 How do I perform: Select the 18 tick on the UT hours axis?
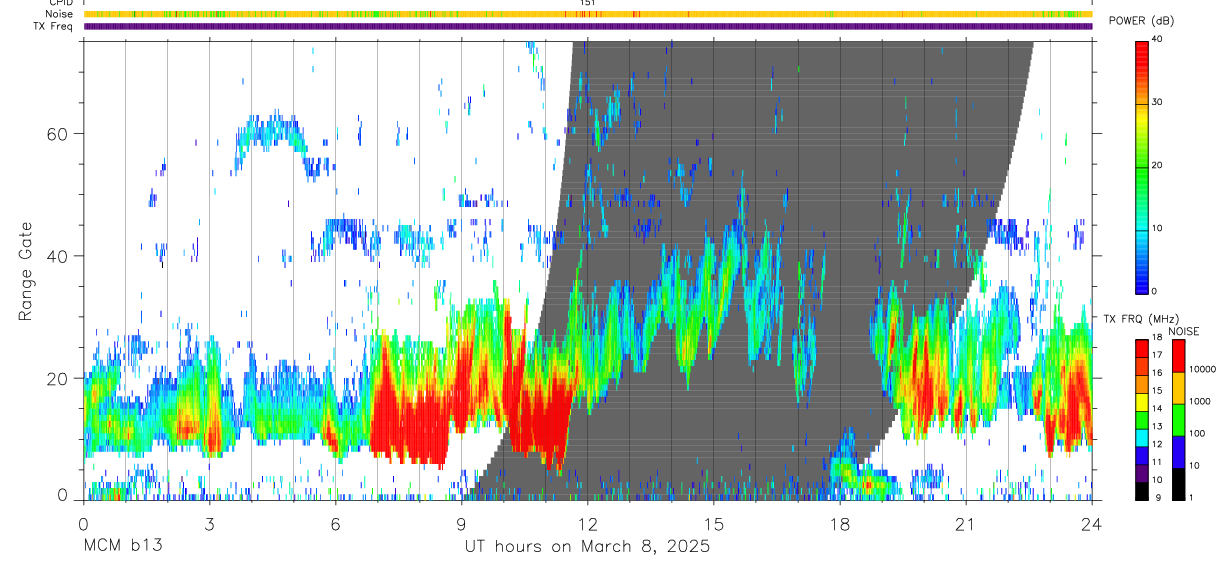pos(840,523)
